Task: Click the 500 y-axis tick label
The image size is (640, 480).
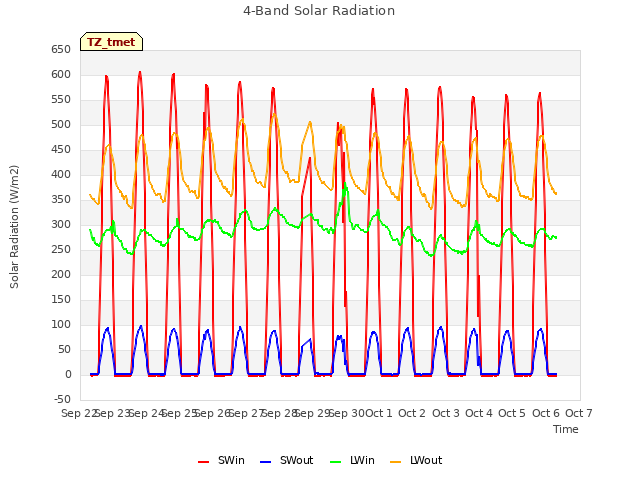Action: point(61,125)
